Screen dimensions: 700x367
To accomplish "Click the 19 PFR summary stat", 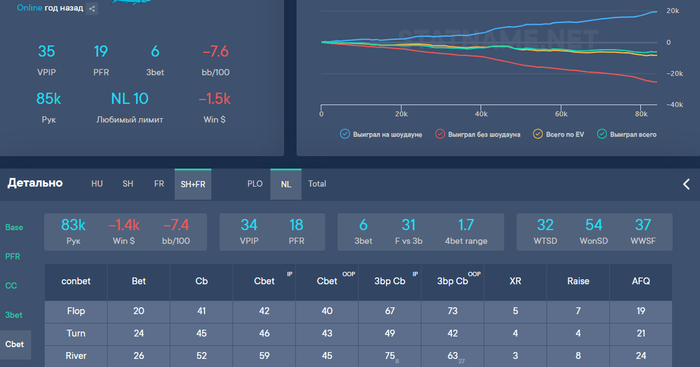I will pyautogui.click(x=101, y=60).
